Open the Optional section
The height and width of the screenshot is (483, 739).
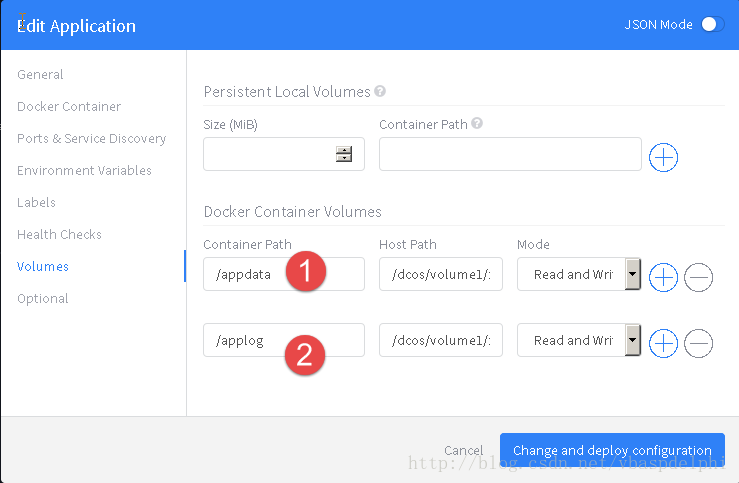pyautogui.click(x=43, y=299)
